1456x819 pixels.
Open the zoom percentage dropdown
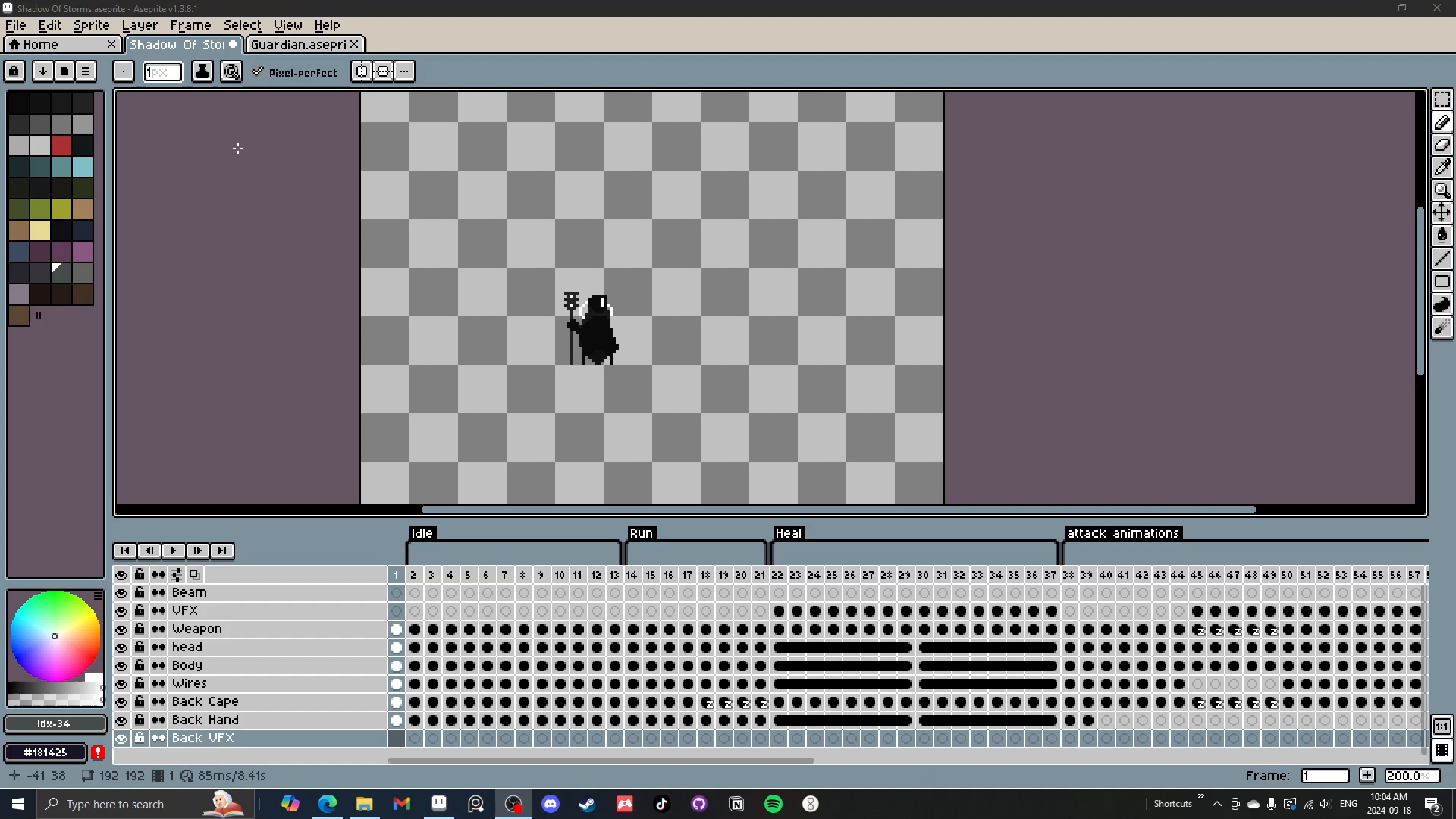1412,776
